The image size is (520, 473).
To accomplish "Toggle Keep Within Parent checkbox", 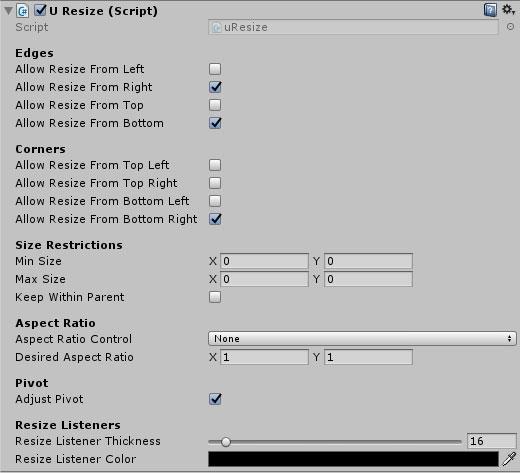I will pyautogui.click(x=215, y=297).
